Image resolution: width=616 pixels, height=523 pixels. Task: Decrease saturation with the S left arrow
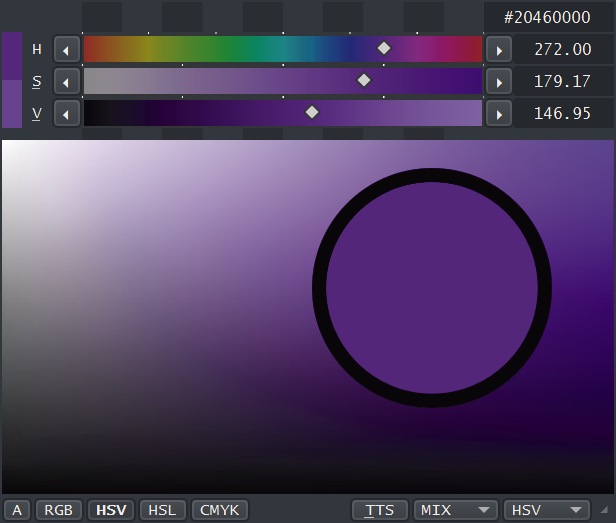tap(67, 82)
